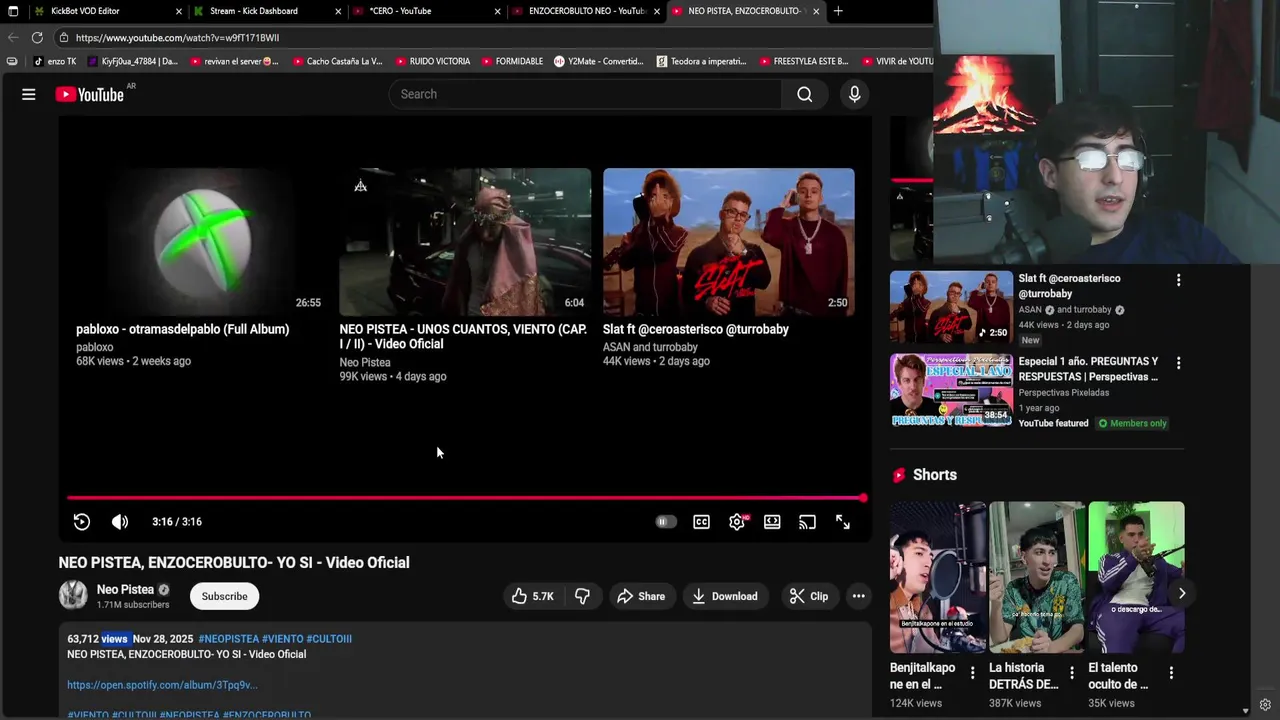
Task: Switch to theater mode icon
Action: 772,522
